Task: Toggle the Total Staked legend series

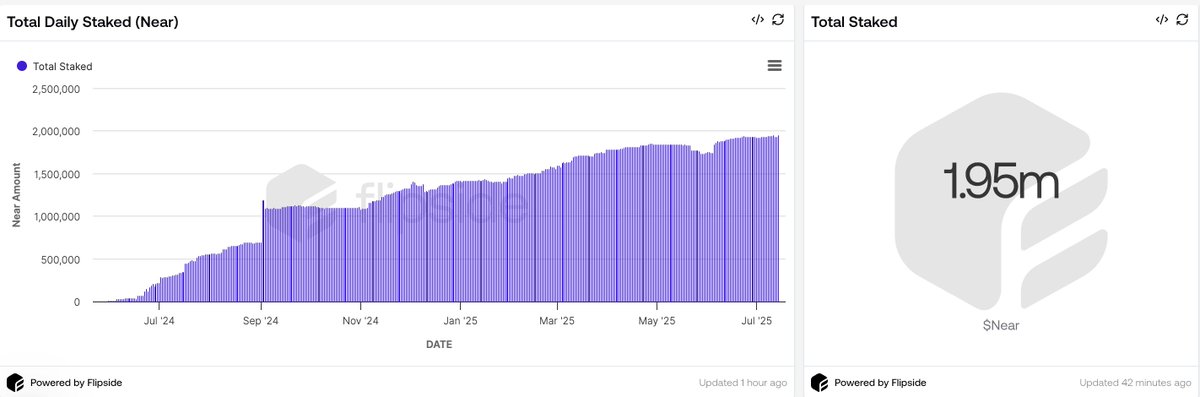Action: (x=55, y=66)
